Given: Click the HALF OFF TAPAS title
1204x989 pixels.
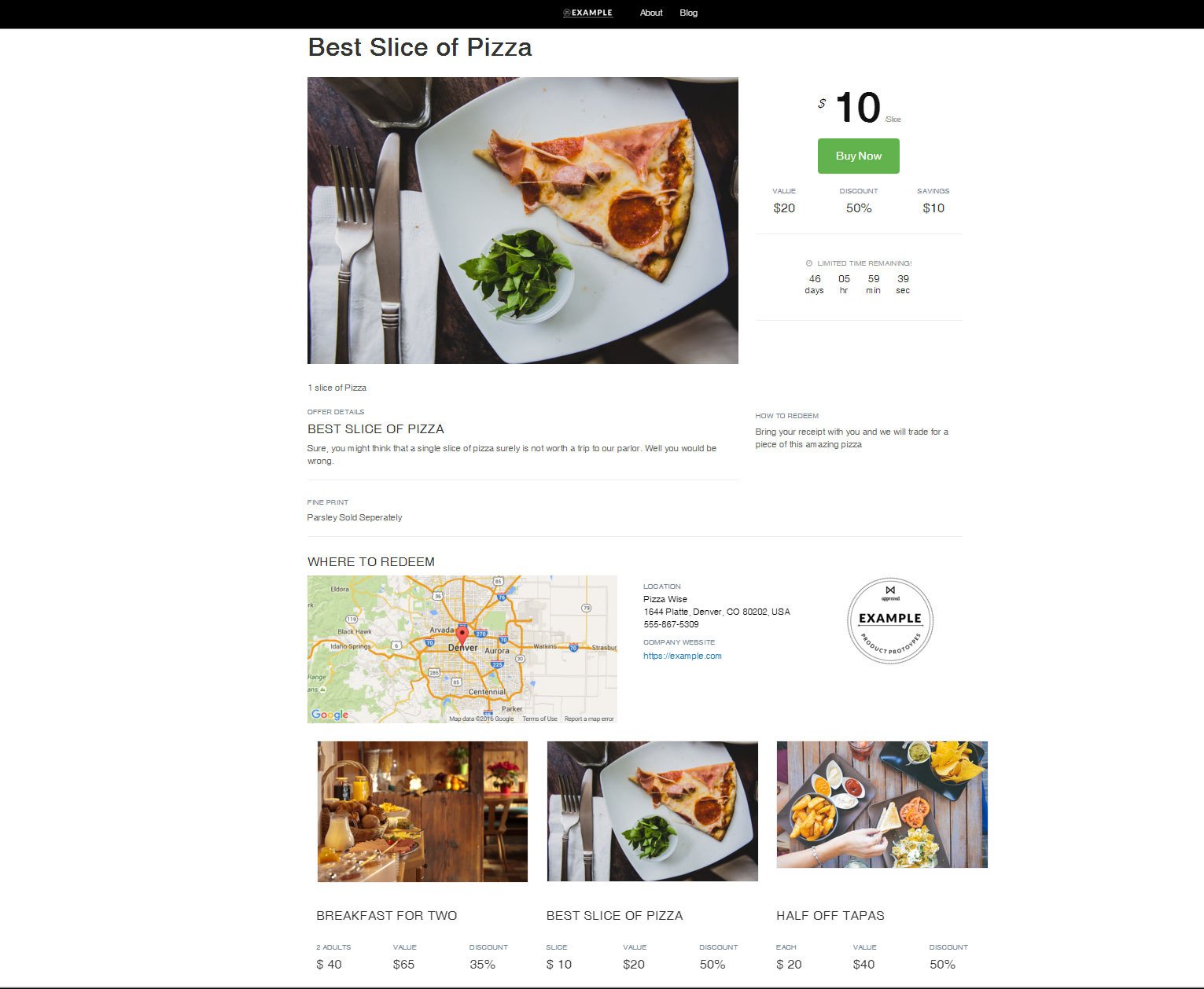Looking at the screenshot, I should pyautogui.click(x=830, y=915).
